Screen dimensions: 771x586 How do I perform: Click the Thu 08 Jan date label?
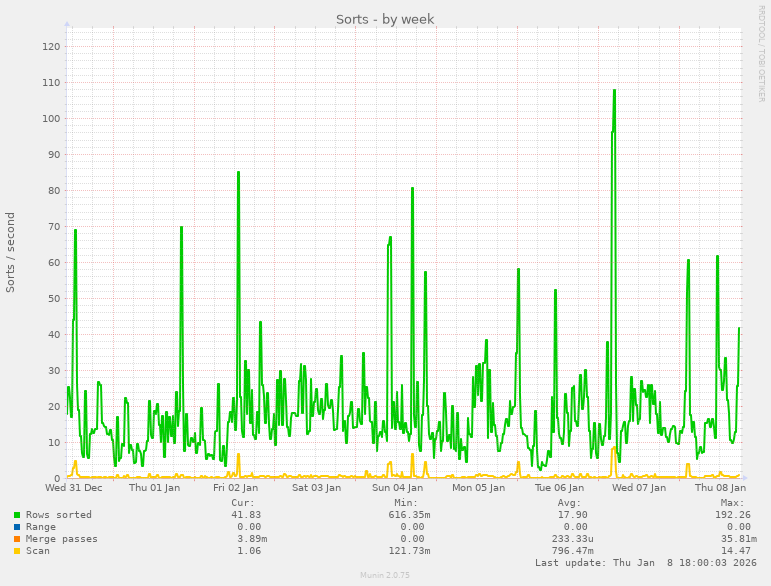720,488
